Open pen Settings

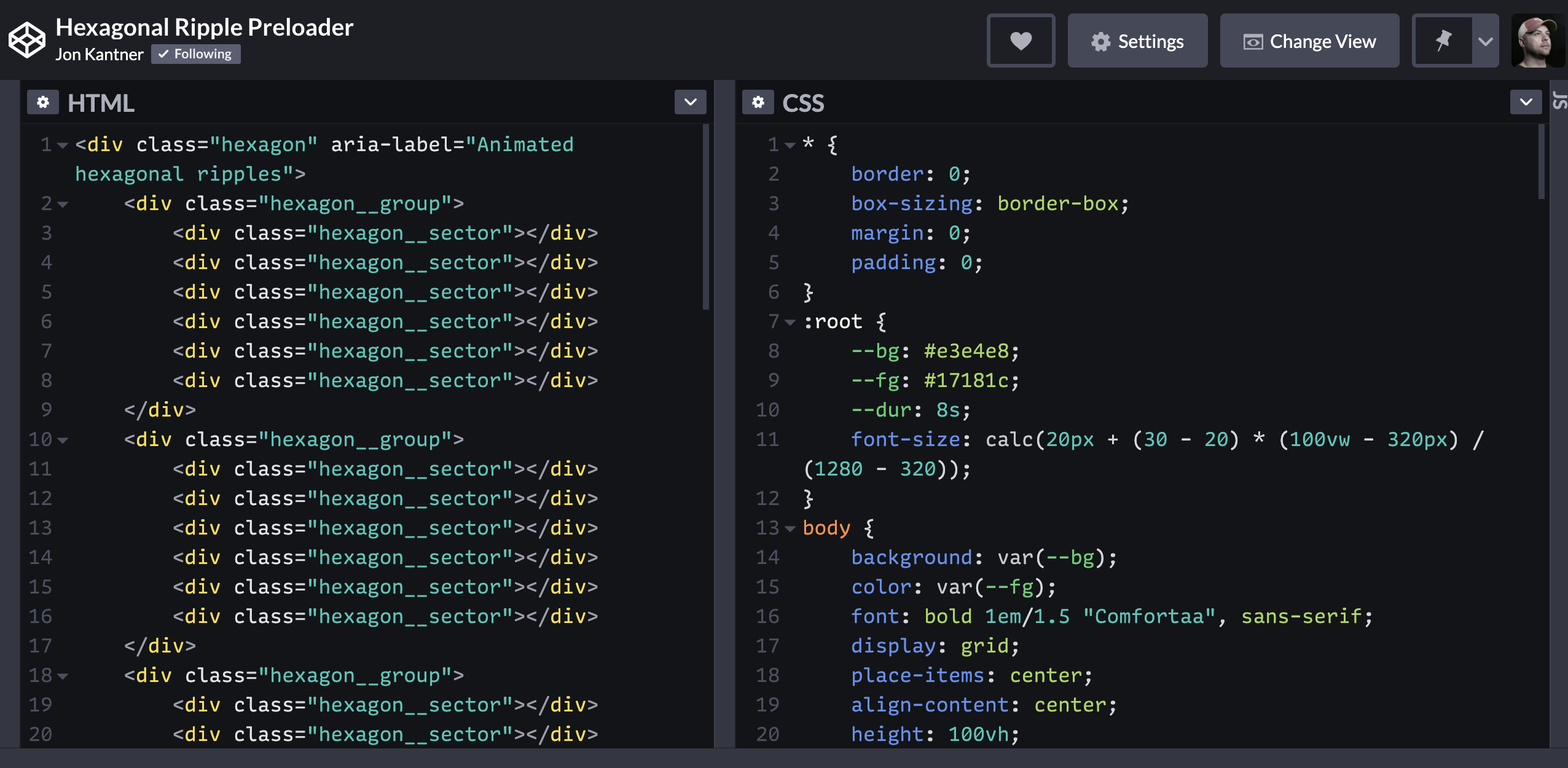click(x=1137, y=41)
